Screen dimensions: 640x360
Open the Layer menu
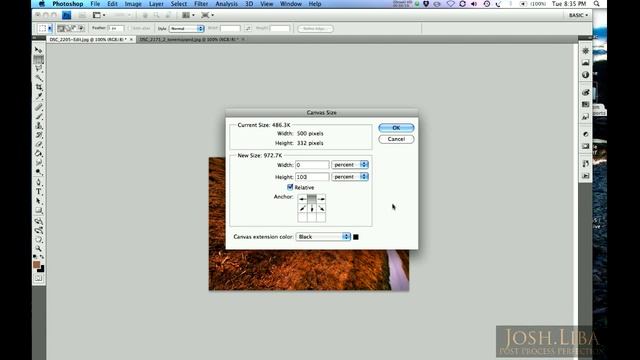pos(156,4)
